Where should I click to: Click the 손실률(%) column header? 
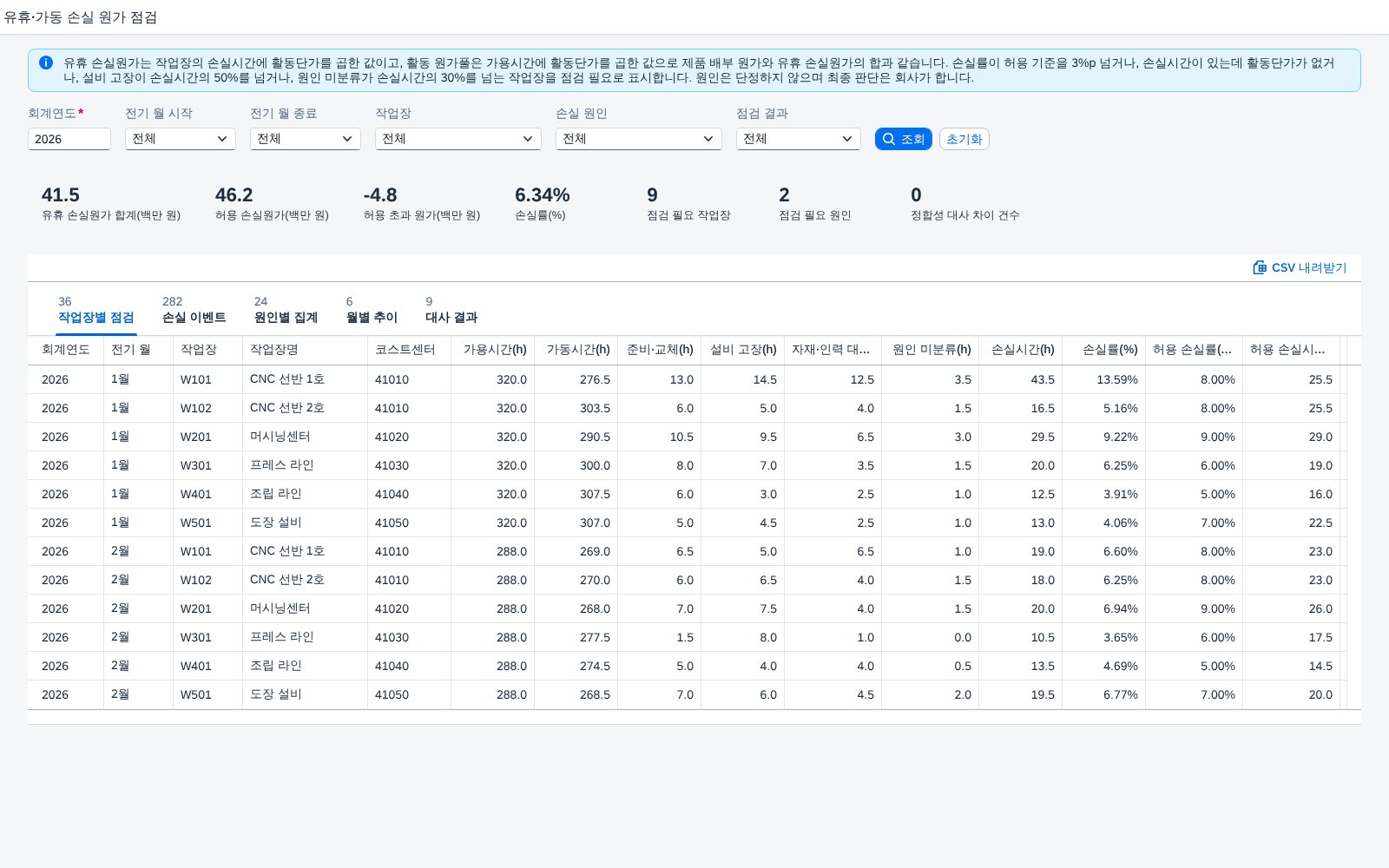[1103, 350]
